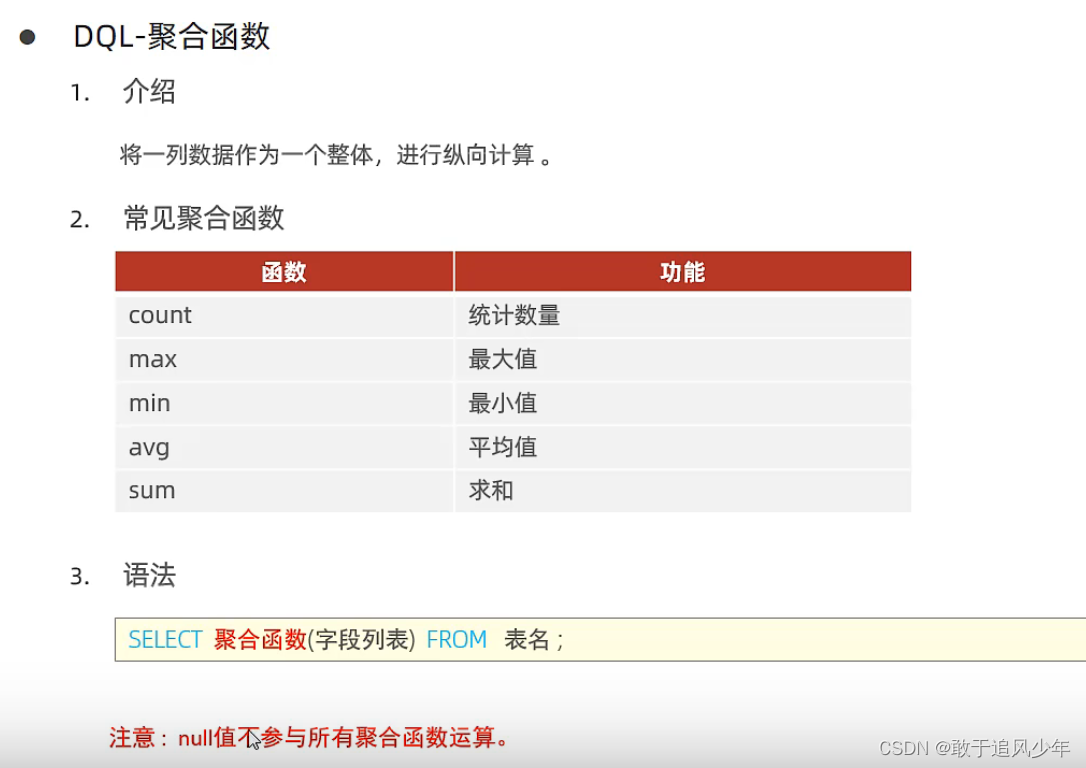This screenshot has width=1086, height=768.
Task: Click the avg function row
Action: pos(148,447)
